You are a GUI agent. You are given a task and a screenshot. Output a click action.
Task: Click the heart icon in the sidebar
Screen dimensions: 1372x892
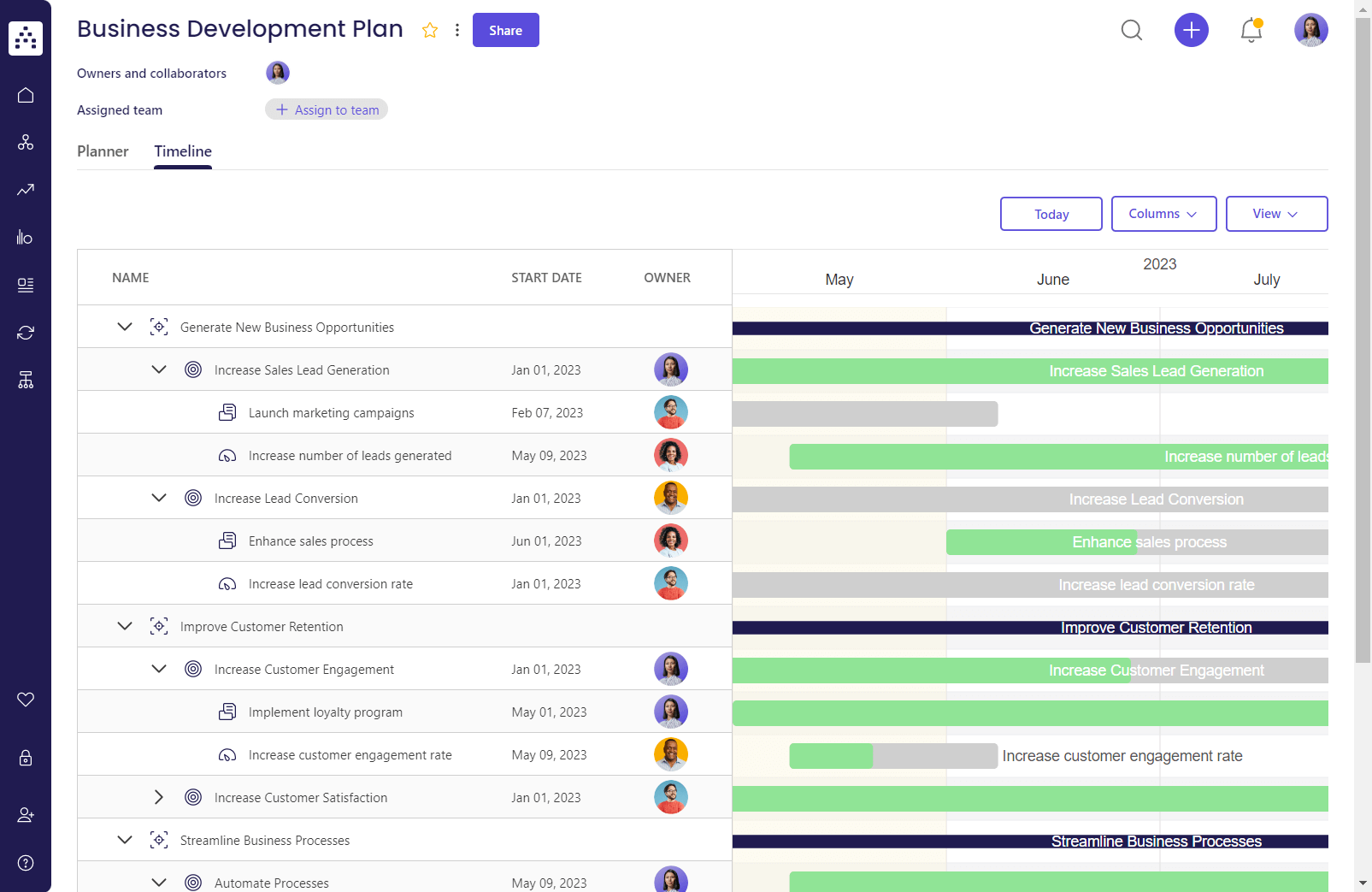[x=26, y=699]
